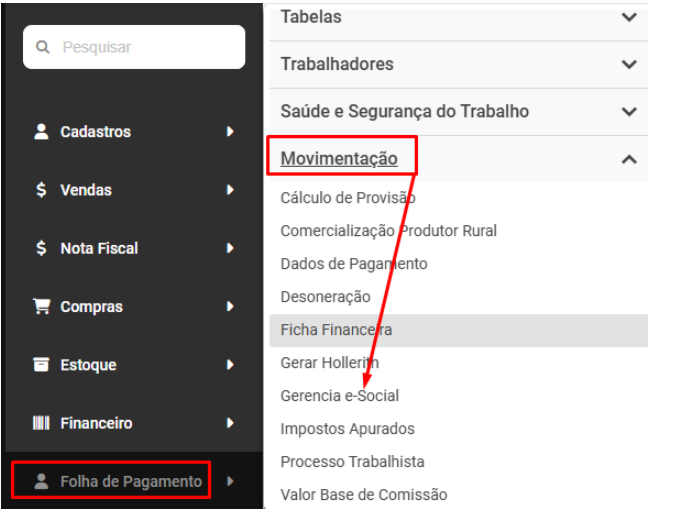Click the Nota Fiscal dollar icon

pyautogui.click(x=42, y=248)
